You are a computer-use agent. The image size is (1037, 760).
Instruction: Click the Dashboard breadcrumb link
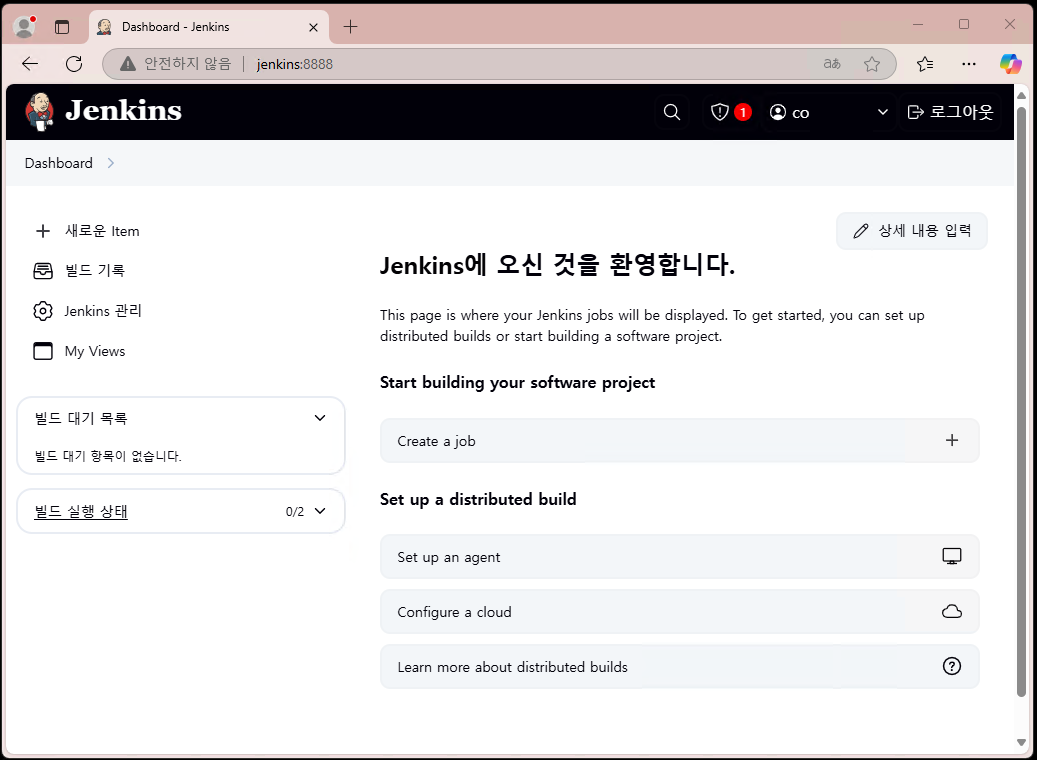[59, 163]
